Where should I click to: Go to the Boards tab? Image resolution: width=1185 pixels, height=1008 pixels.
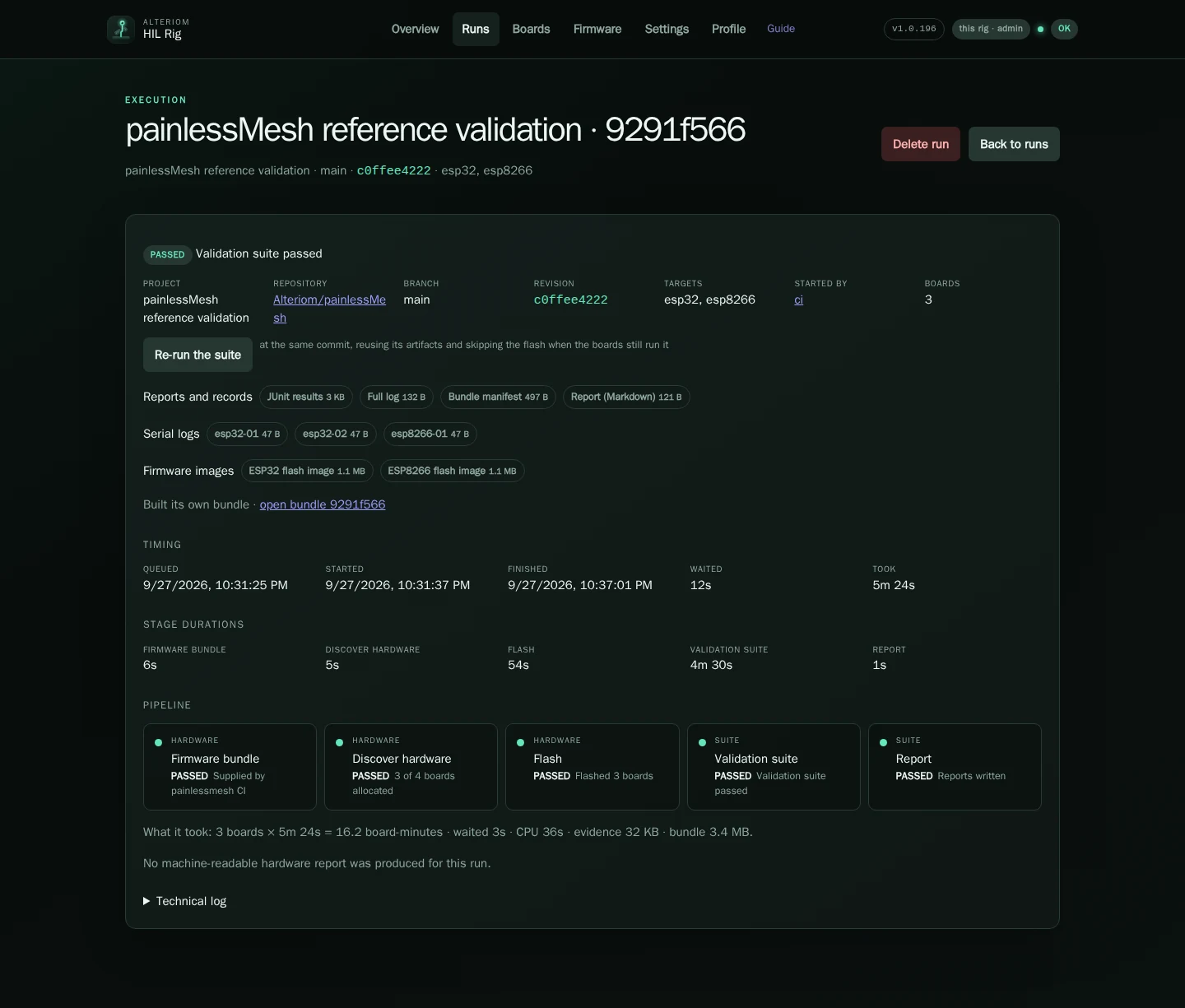tap(531, 29)
